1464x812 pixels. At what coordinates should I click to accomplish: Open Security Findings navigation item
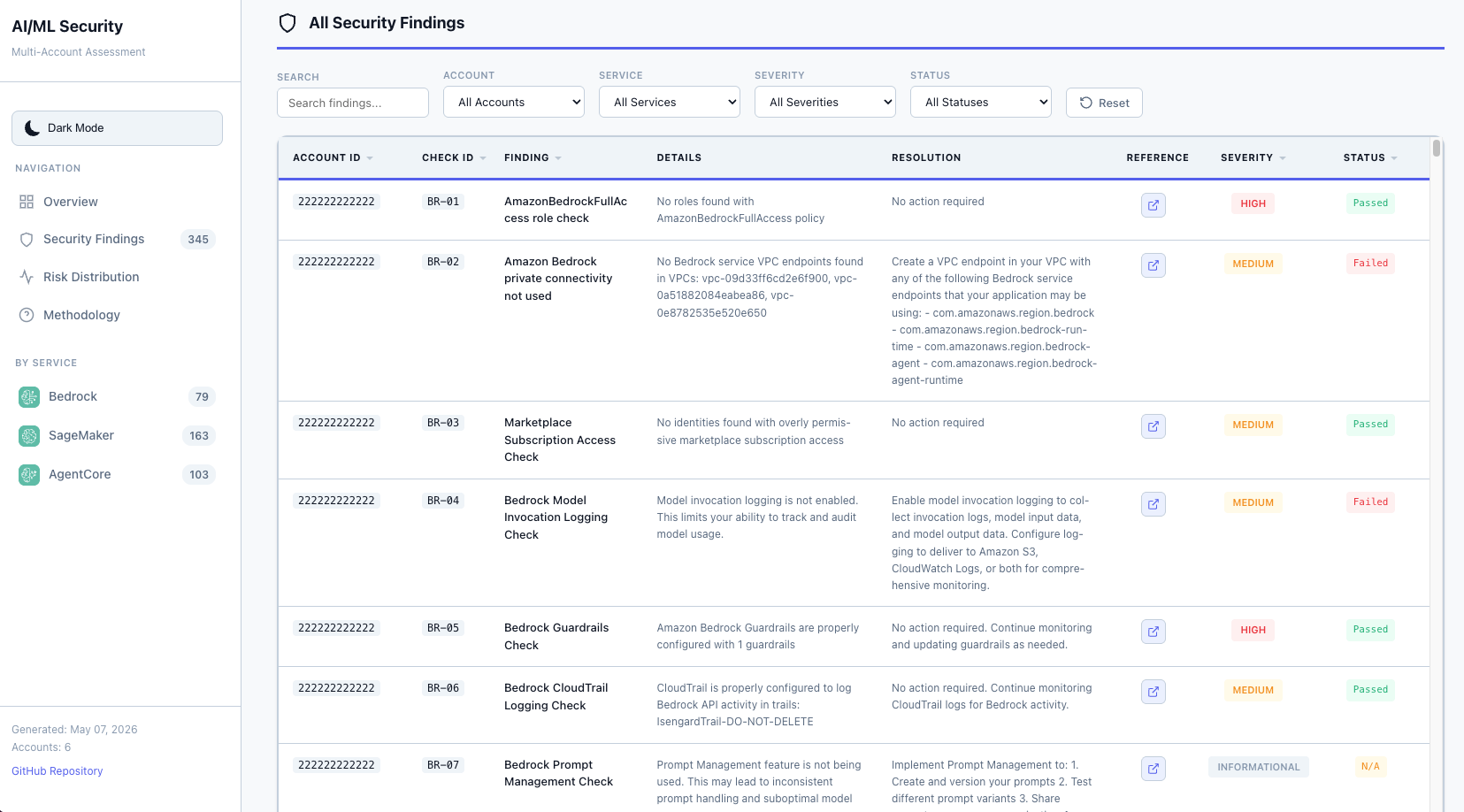[x=117, y=240]
